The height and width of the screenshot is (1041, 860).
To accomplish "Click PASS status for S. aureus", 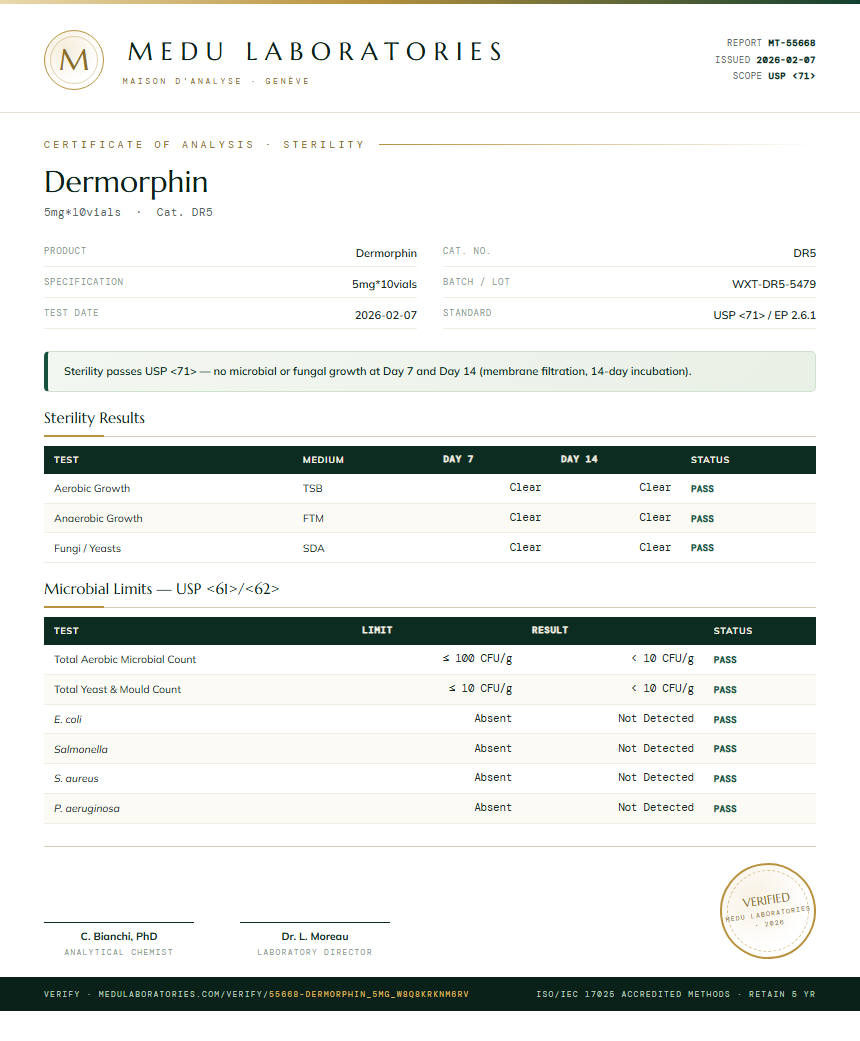I will point(725,779).
